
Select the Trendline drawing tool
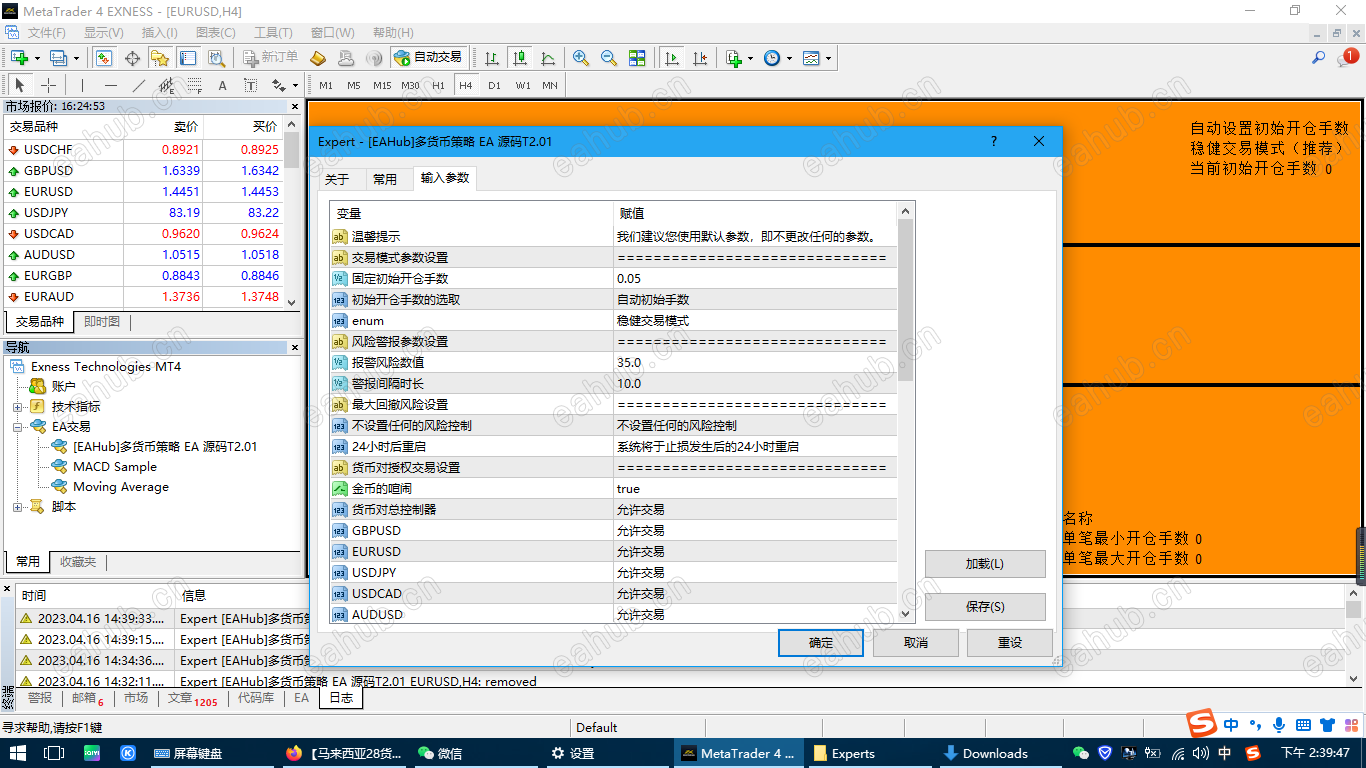(139, 85)
